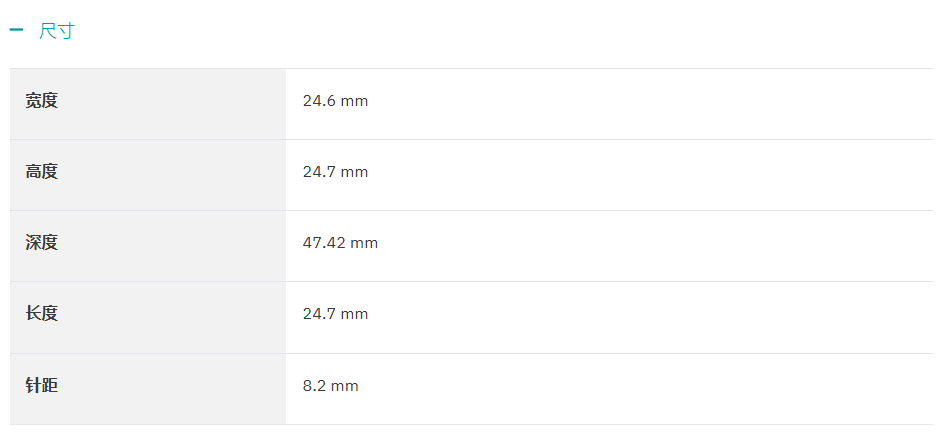This screenshot has width=946, height=440.
Task: Click empty area of the 针距 row
Action: coord(652,389)
